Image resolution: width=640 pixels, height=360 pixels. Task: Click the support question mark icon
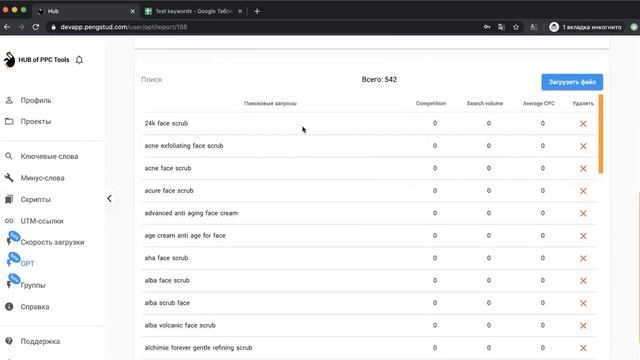[9, 341]
